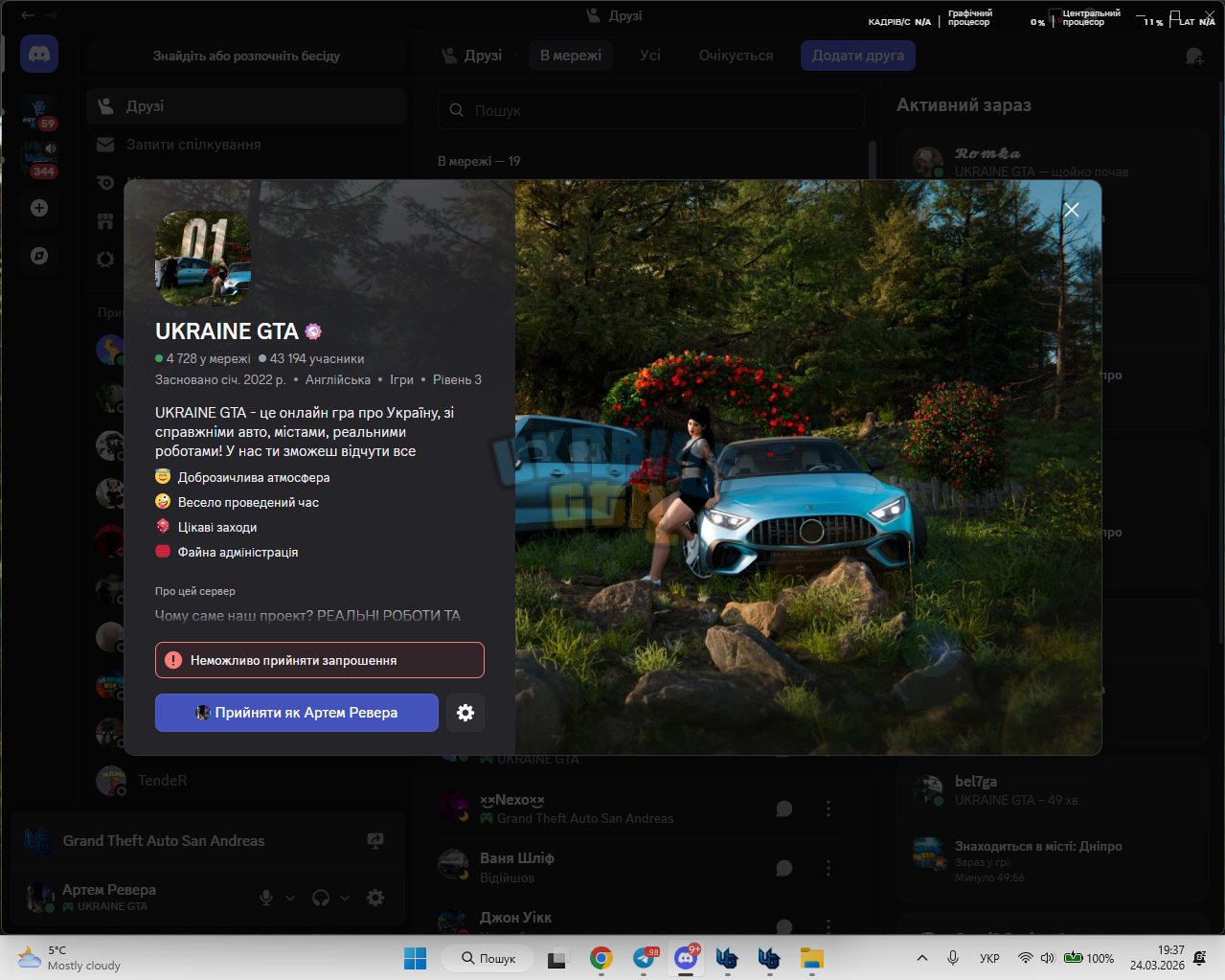Focus the friends Пошук search field
Screen dimensions: 1225x980
[x=651, y=110]
